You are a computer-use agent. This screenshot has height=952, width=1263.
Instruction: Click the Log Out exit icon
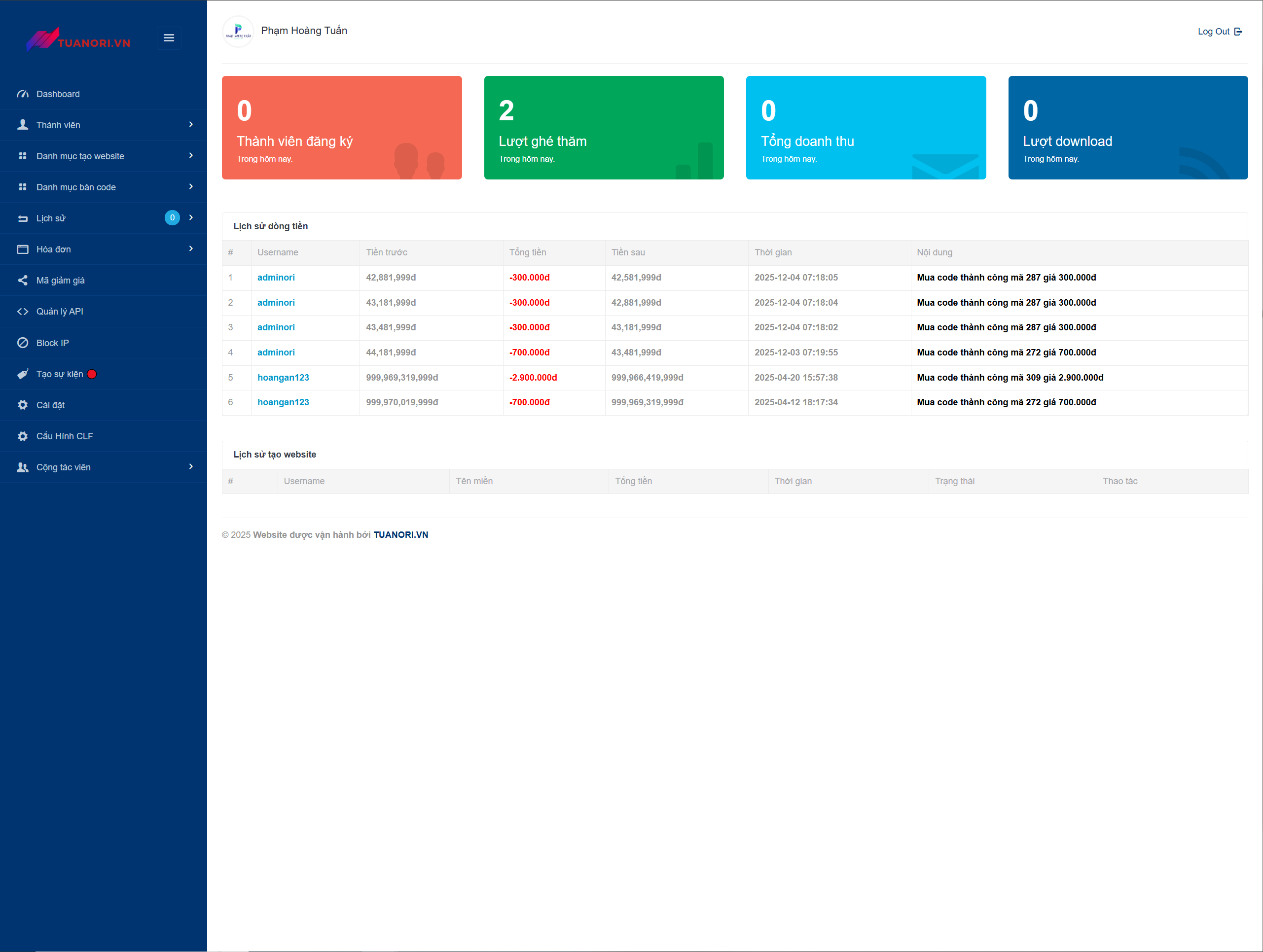(1238, 32)
